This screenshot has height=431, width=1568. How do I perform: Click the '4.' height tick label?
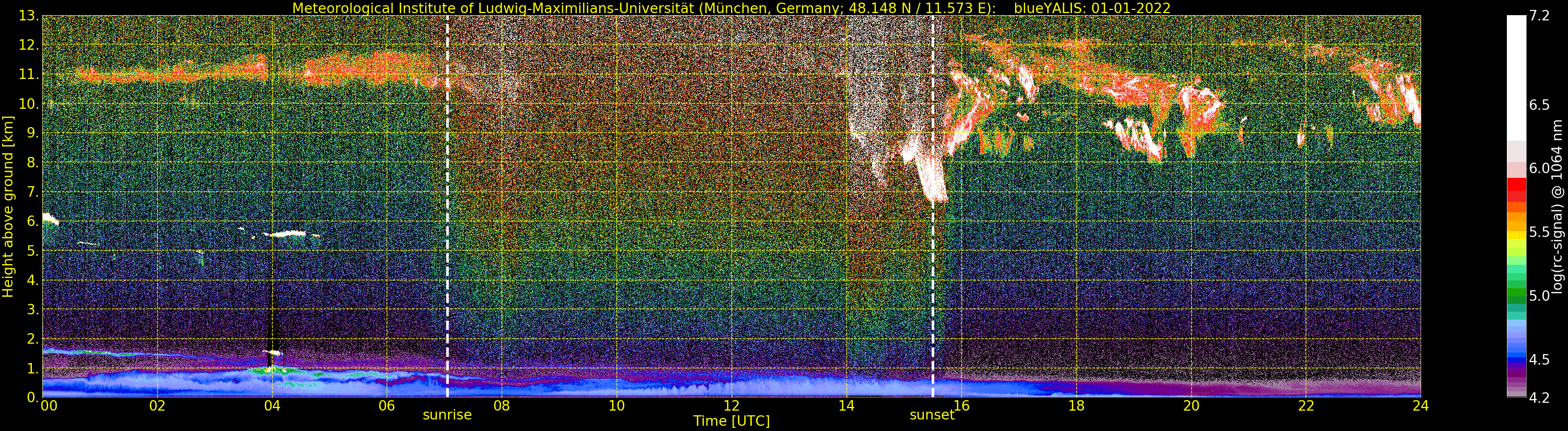[33, 280]
